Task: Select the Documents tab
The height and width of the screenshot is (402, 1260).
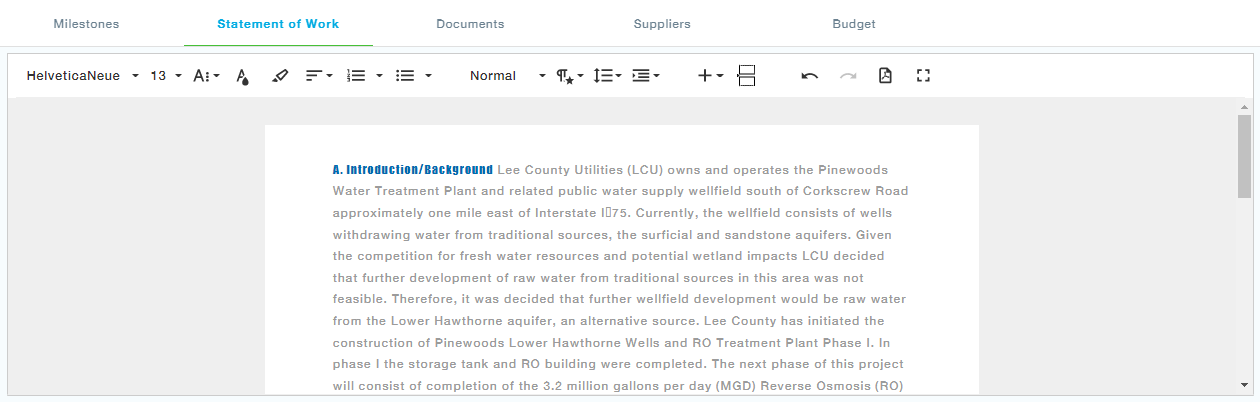Action: pyautogui.click(x=470, y=24)
